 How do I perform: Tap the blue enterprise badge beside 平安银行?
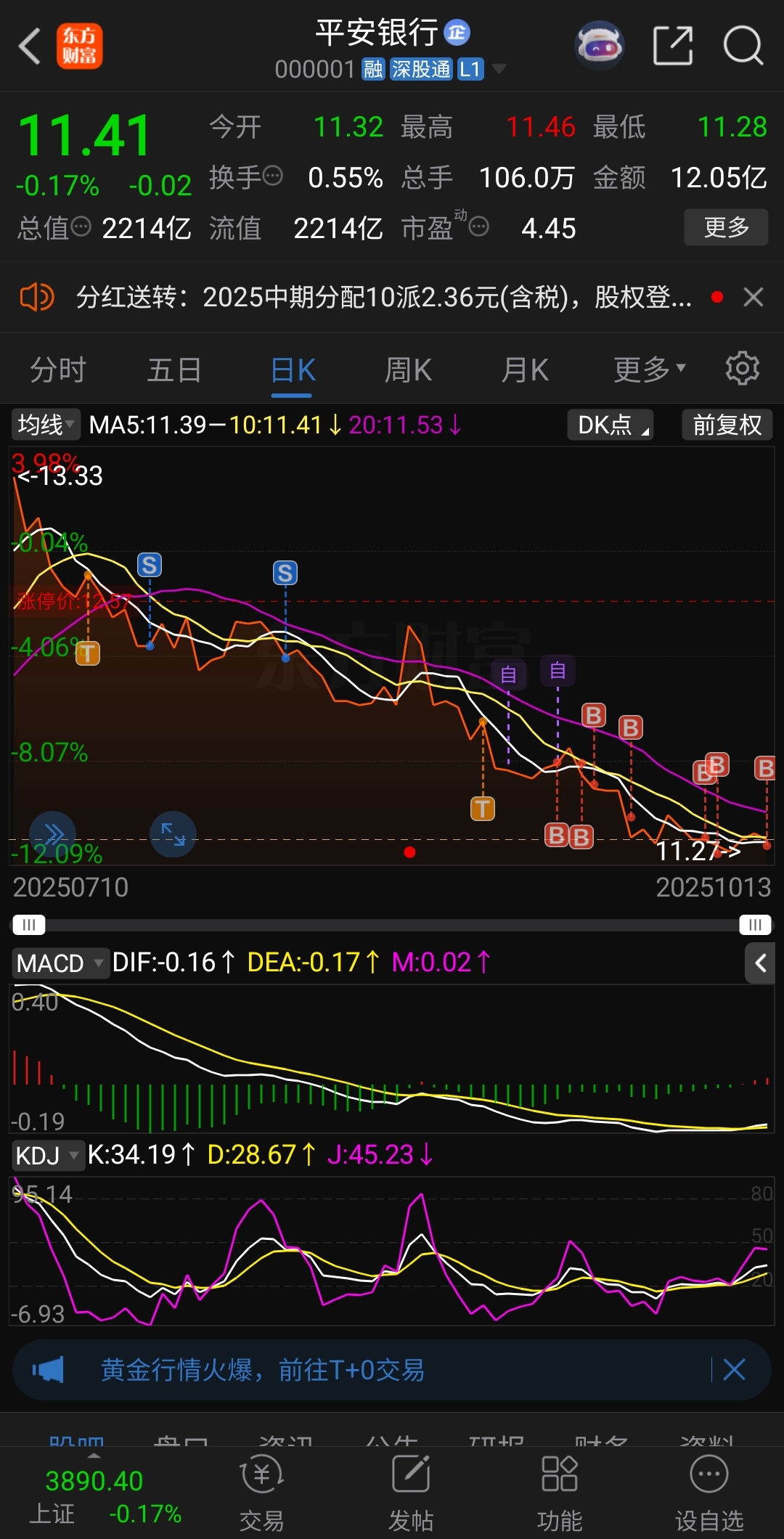pyautogui.click(x=457, y=32)
